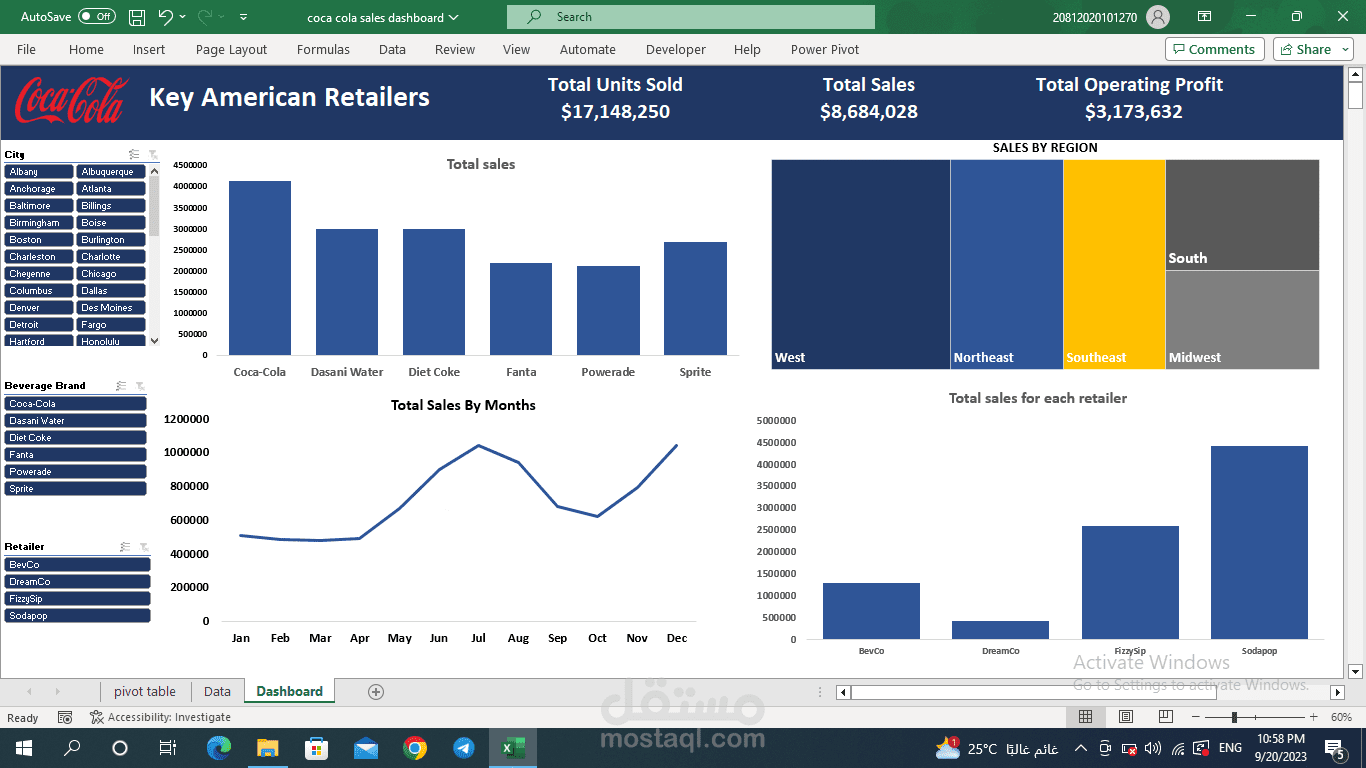This screenshot has width=1366, height=768.
Task: Select the Dashboard sheet tab
Action: [x=290, y=691]
